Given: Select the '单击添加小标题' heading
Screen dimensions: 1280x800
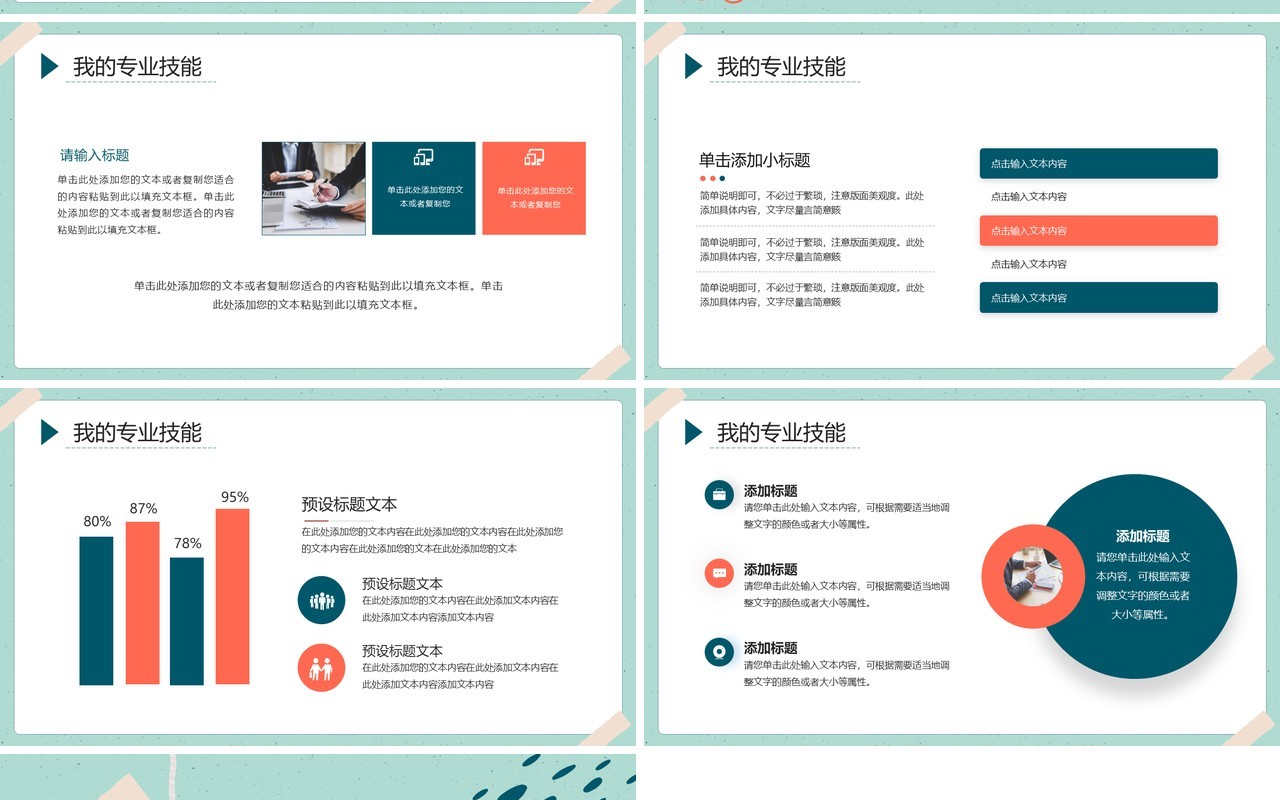Looking at the screenshot, I should (x=754, y=160).
